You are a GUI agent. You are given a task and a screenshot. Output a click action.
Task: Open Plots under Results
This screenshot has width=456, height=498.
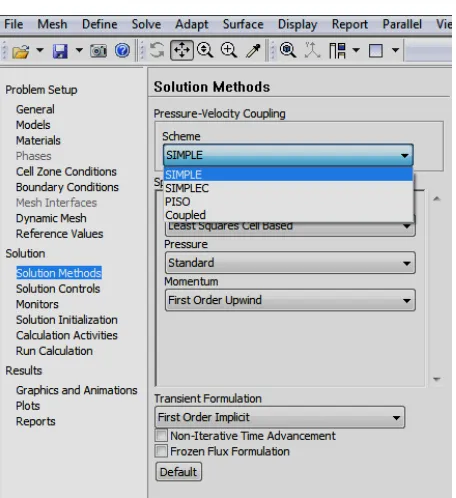(28, 406)
